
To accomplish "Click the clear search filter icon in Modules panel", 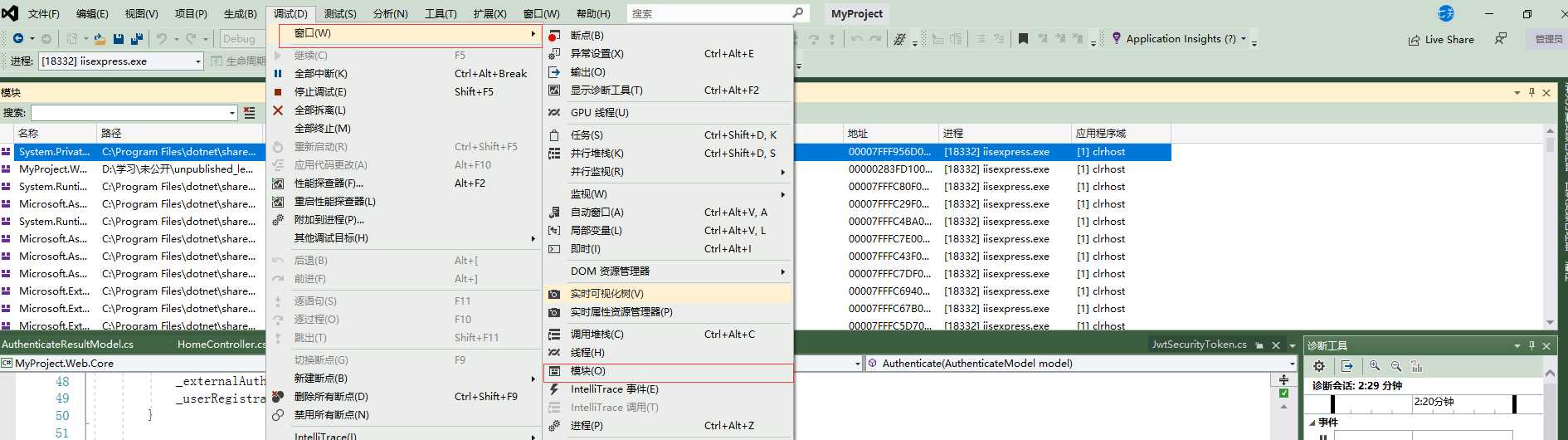I will (x=249, y=113).
